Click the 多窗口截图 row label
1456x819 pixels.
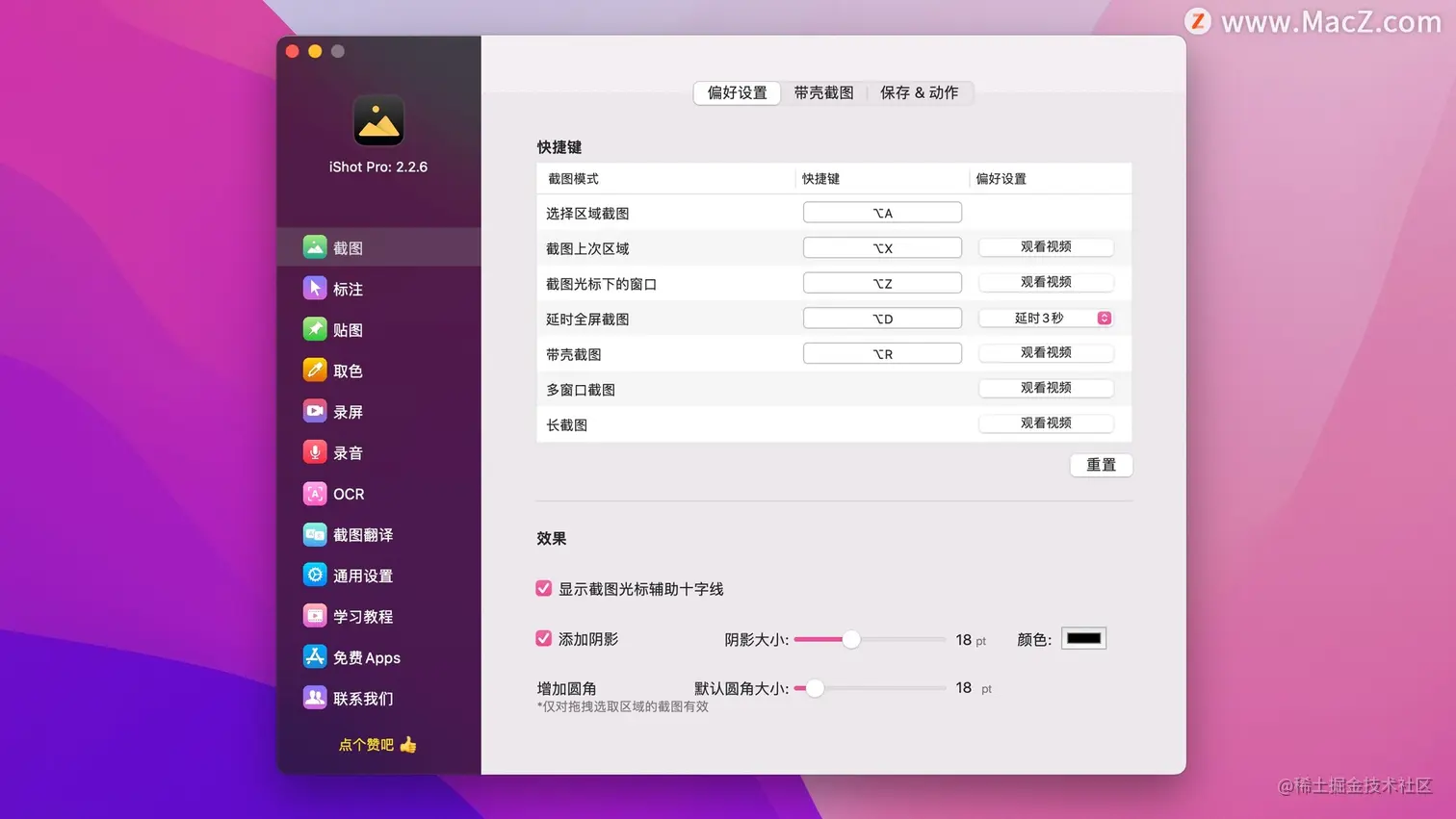[x=581, y=390]
